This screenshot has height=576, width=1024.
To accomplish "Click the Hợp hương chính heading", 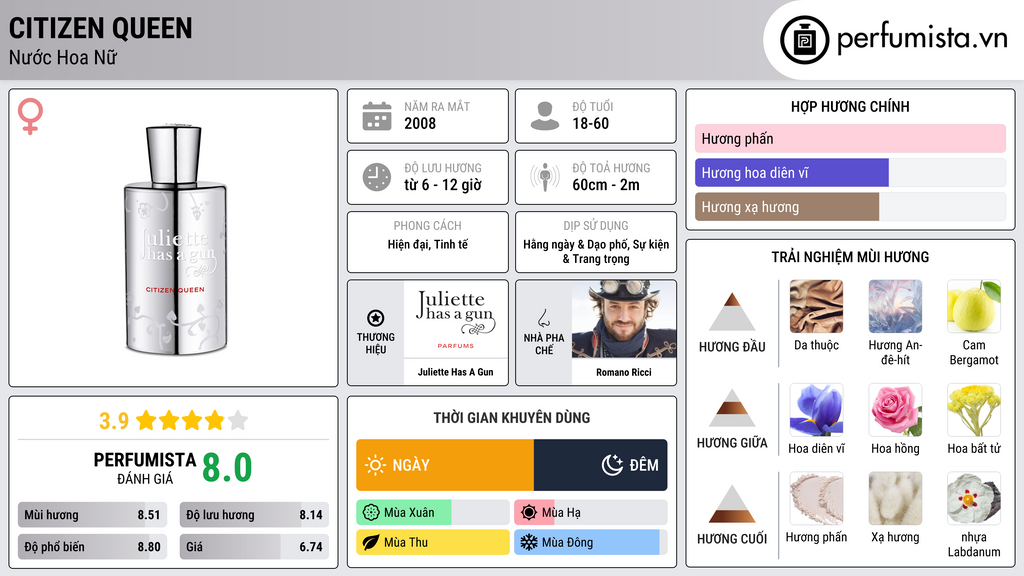I will (x=850, y=106).
